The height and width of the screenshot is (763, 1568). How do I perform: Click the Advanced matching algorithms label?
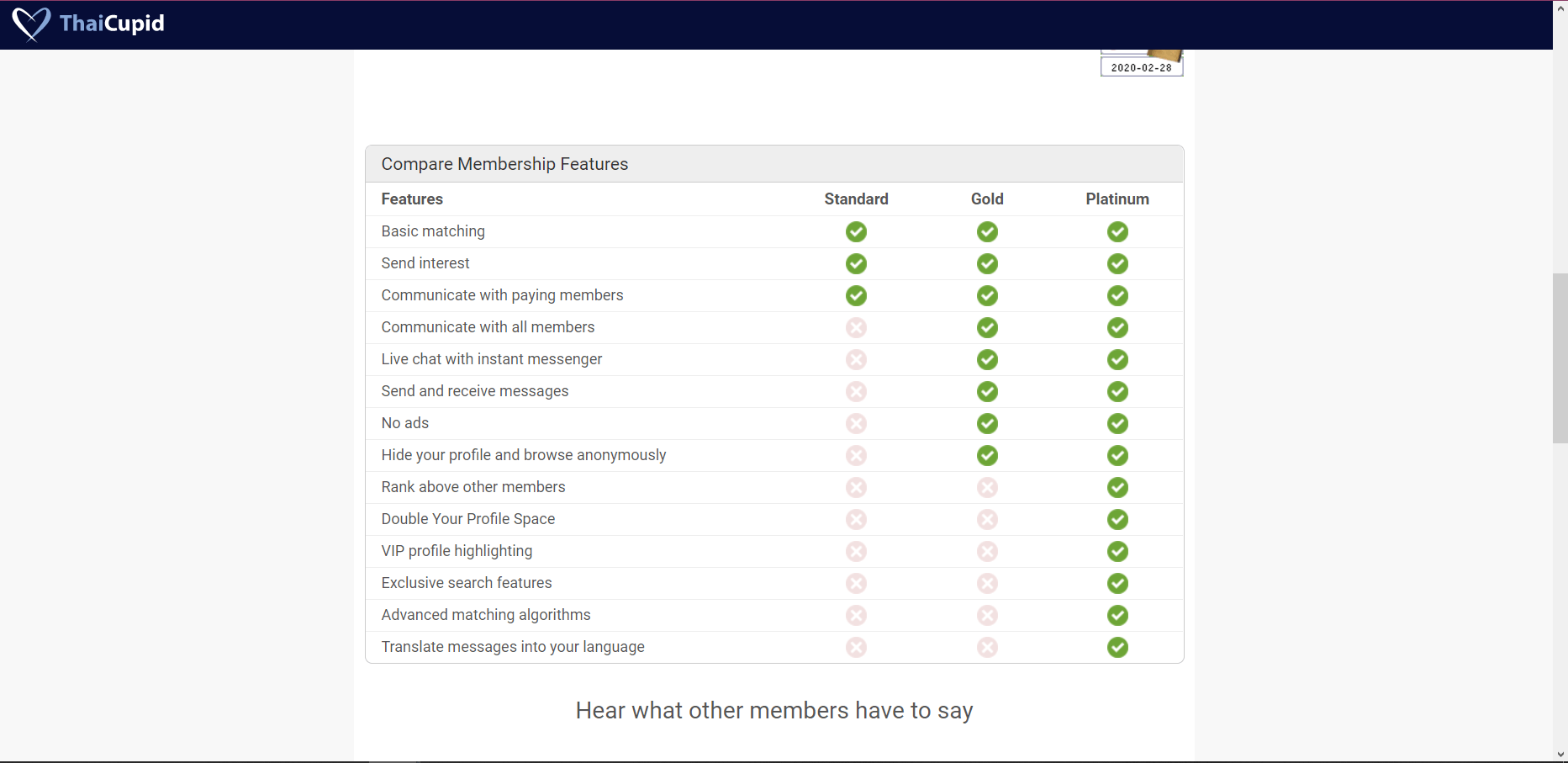tap(486, 615)
